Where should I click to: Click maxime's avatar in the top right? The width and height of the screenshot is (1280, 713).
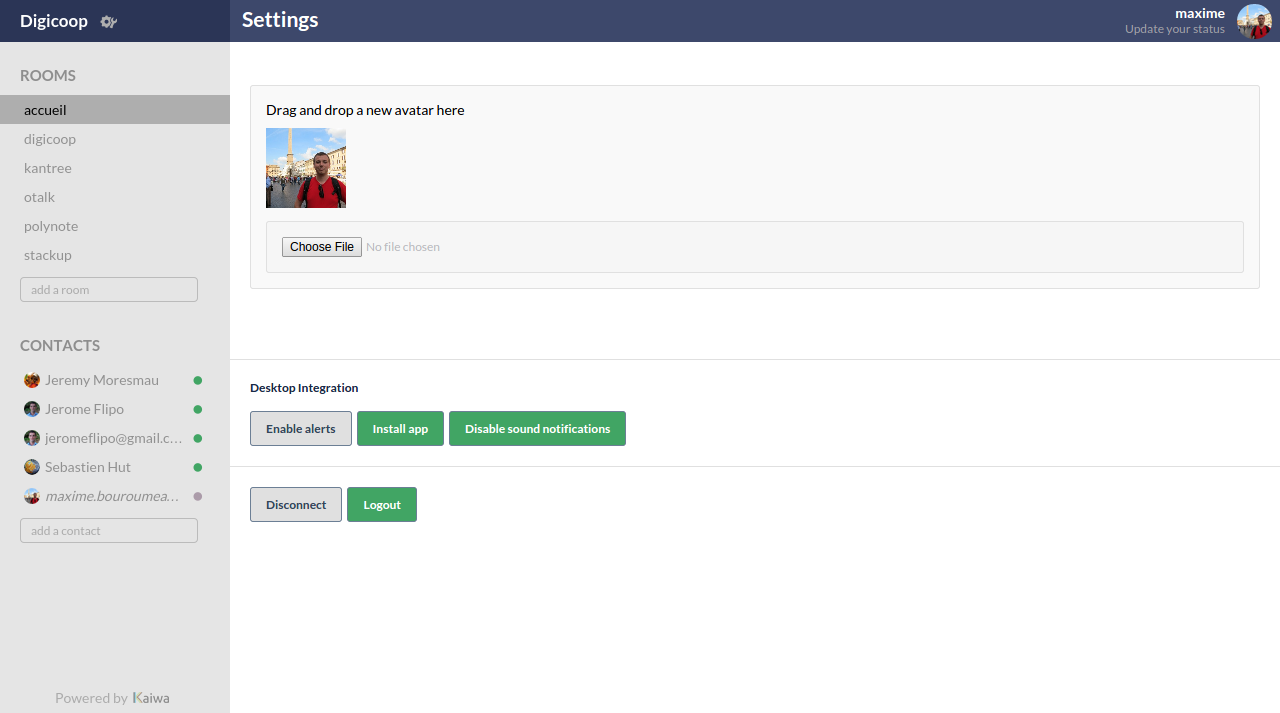pyautogui.click(x=1254, y=21)
